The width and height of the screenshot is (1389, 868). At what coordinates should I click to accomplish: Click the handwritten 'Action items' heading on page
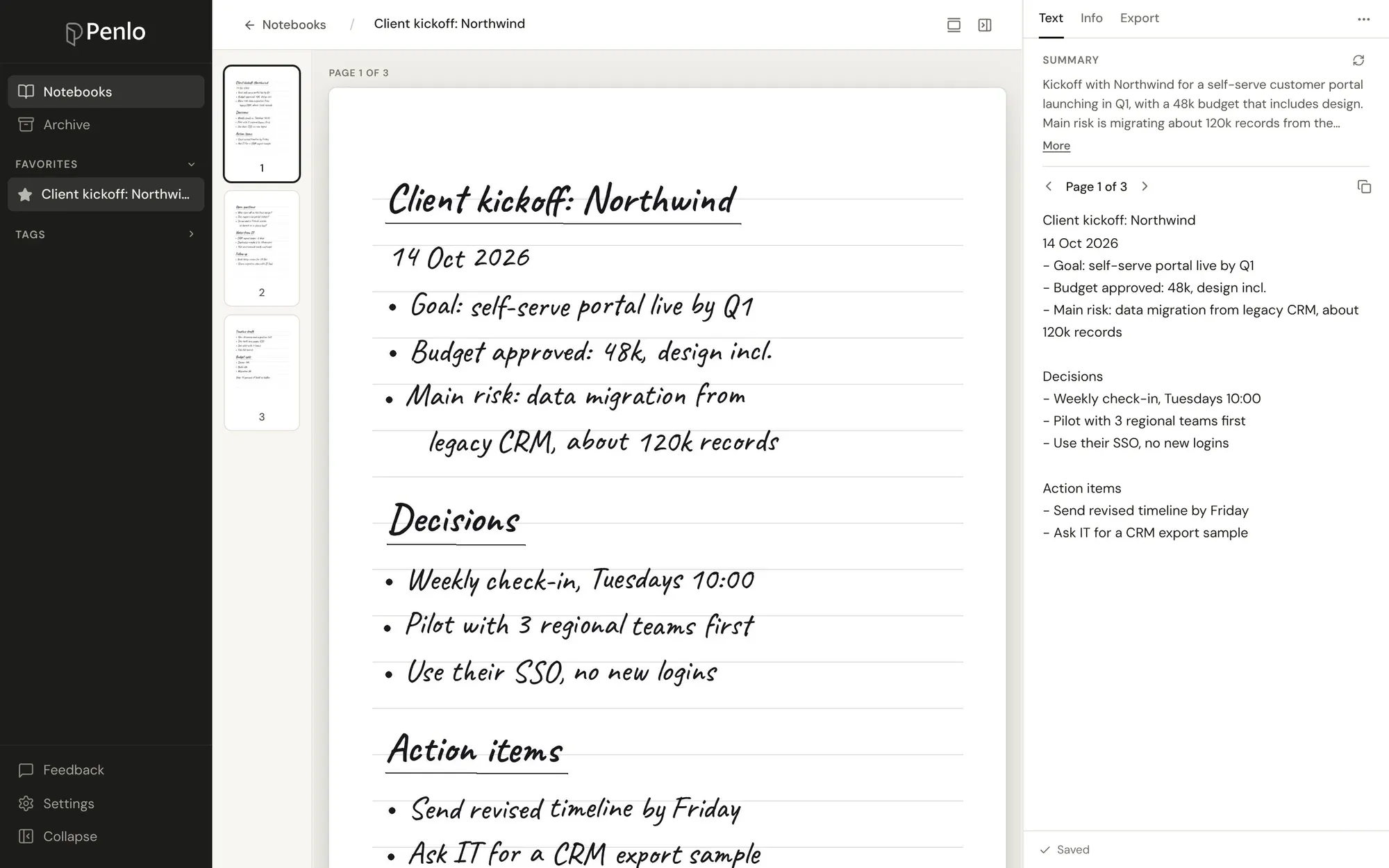[x=476, y=751]
